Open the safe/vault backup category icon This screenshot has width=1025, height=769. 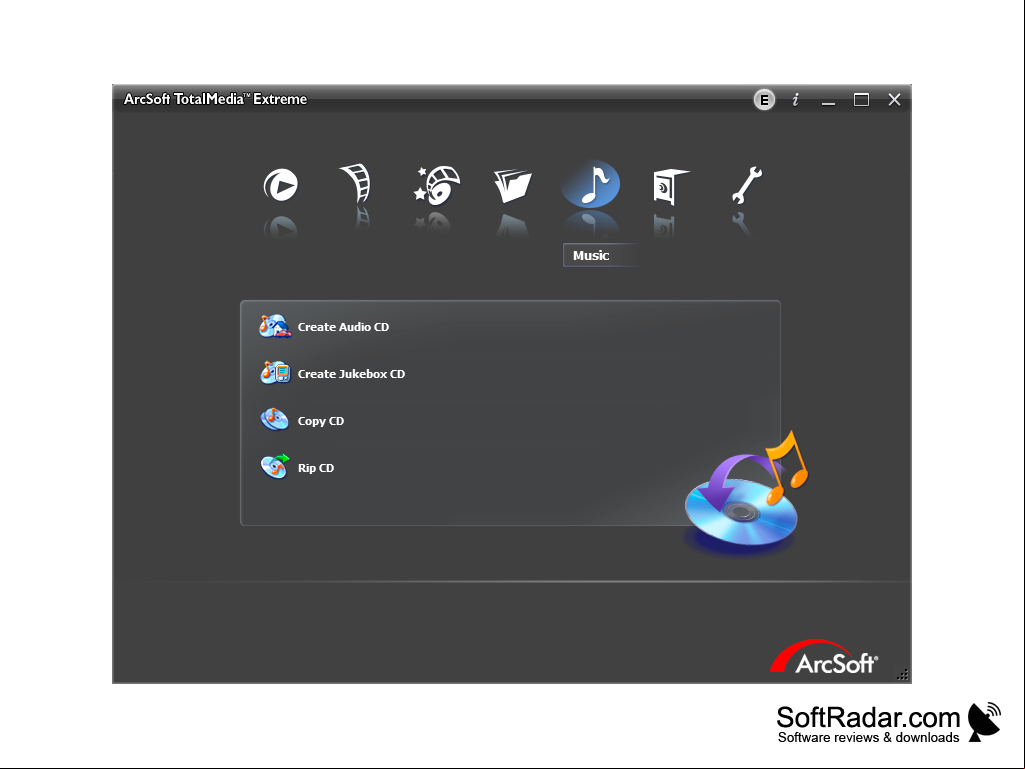pyautogui.click(x=670, y=186)
